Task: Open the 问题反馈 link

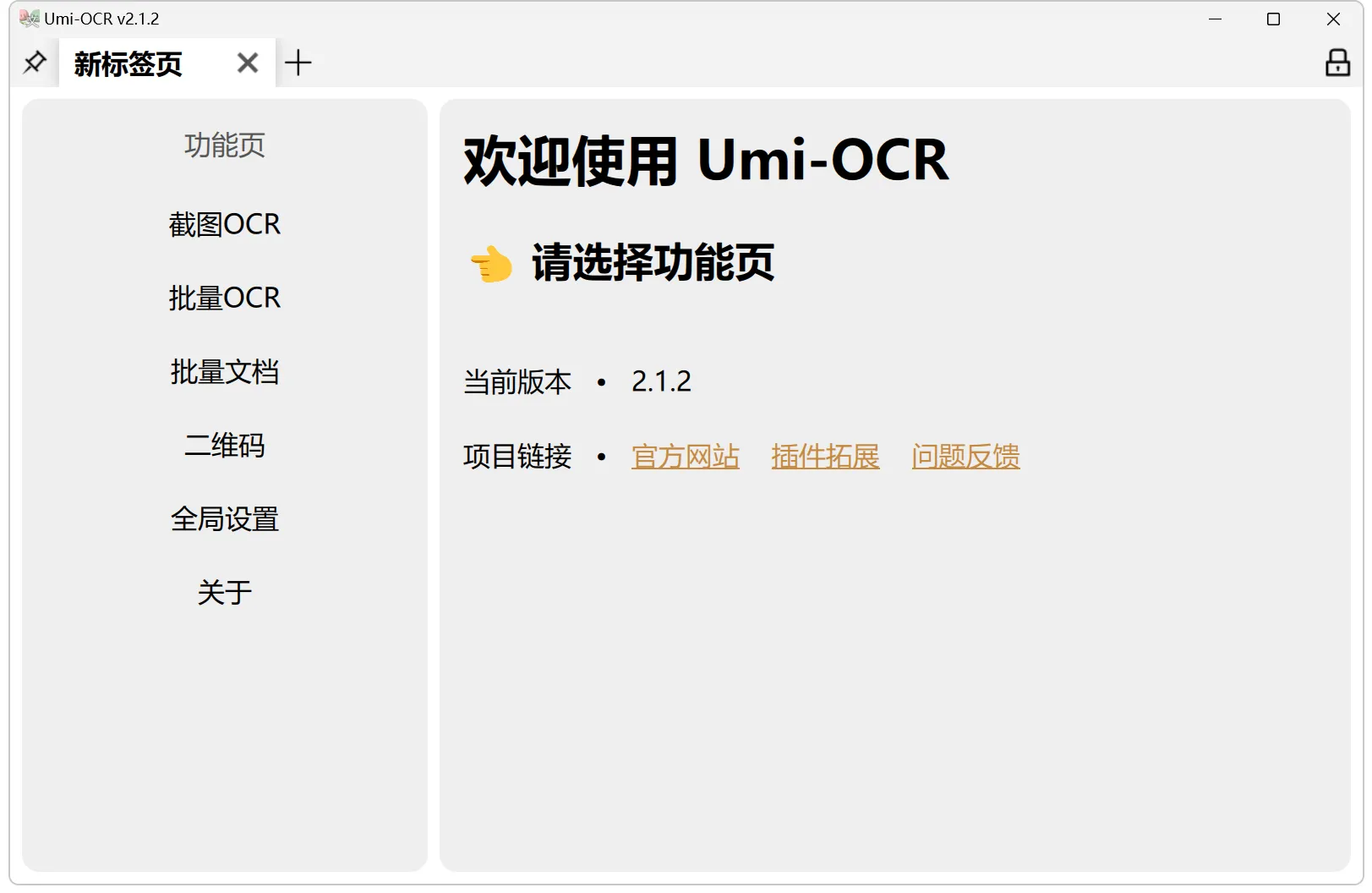Action: tap(965, 457)
